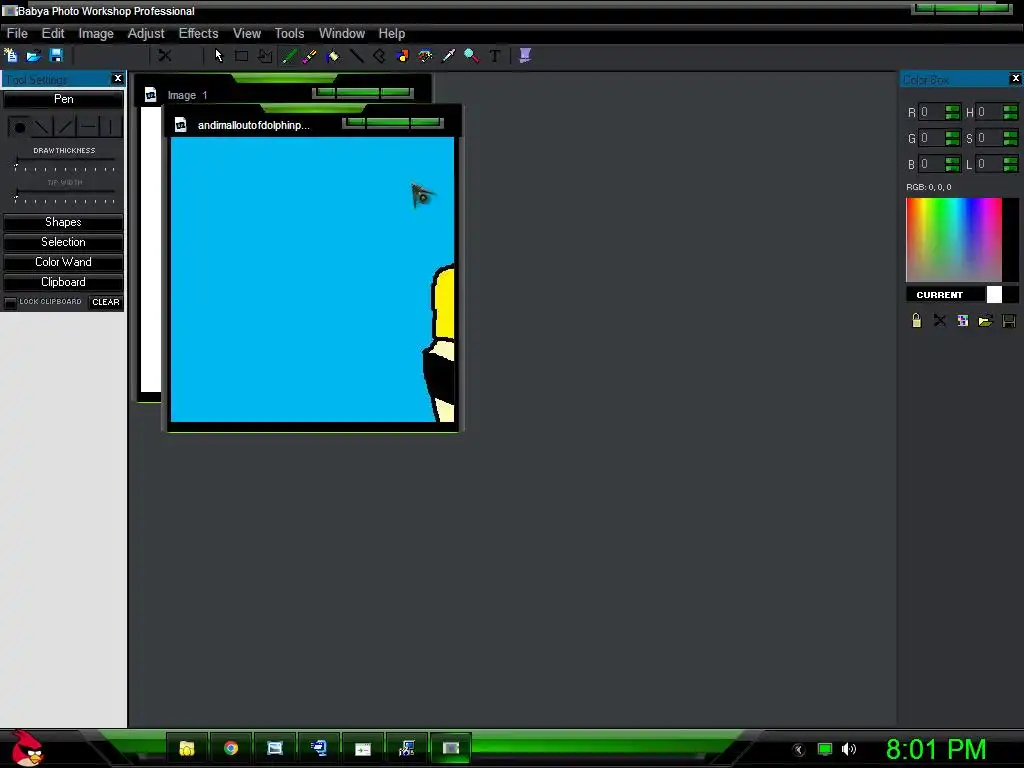Click the New image toolbar icon

[11, 56]
